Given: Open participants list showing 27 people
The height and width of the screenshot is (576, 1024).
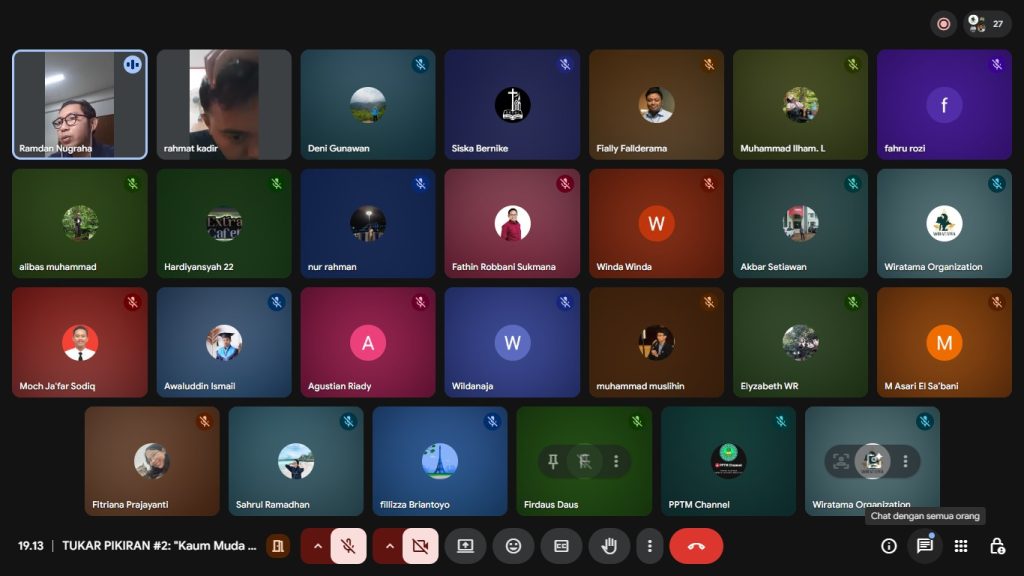Looking at the screenshot, I should (988, 24).
